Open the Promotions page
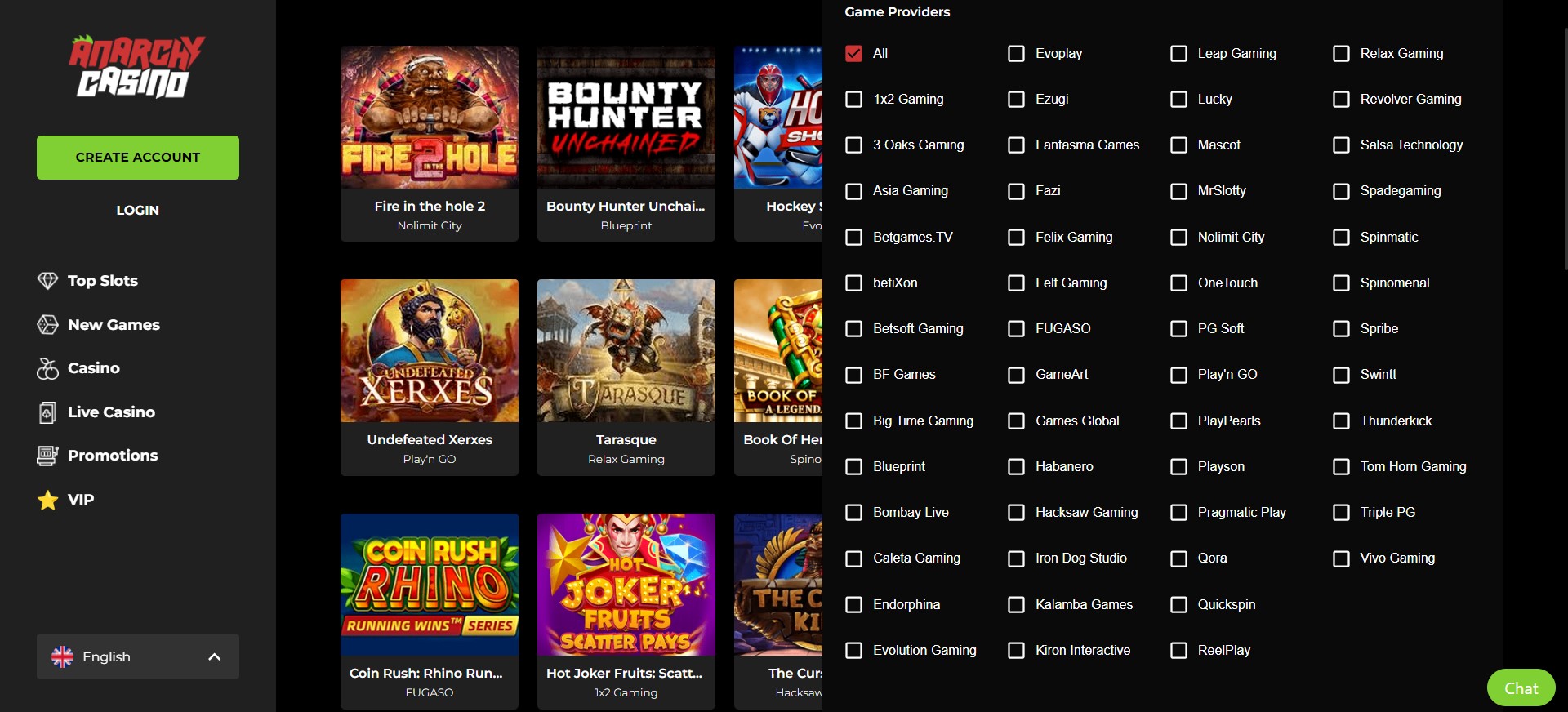The height and width of the screenshot is (712, 1568). coord(113,456)
